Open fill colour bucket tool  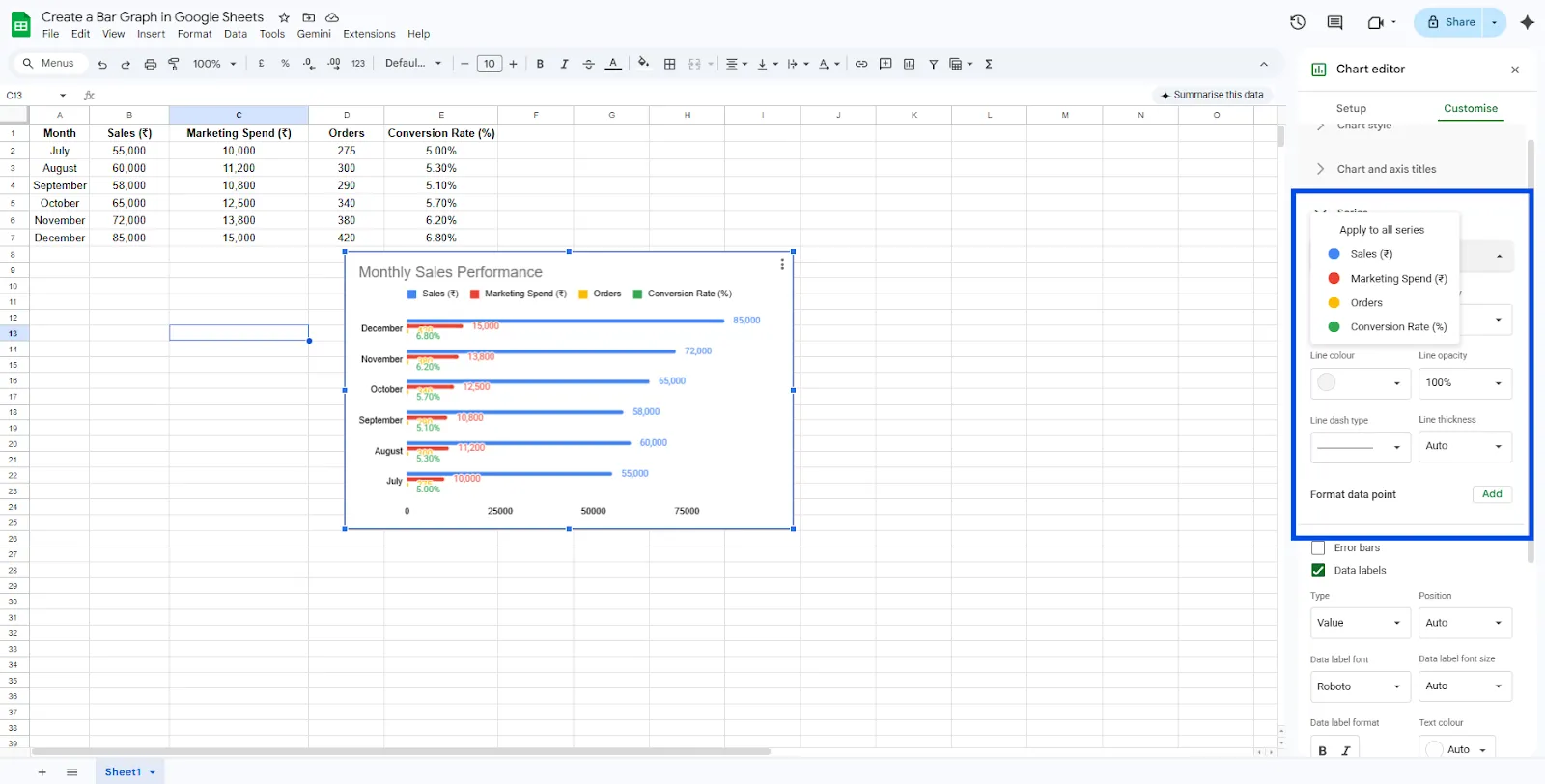[x=643, y=64]
